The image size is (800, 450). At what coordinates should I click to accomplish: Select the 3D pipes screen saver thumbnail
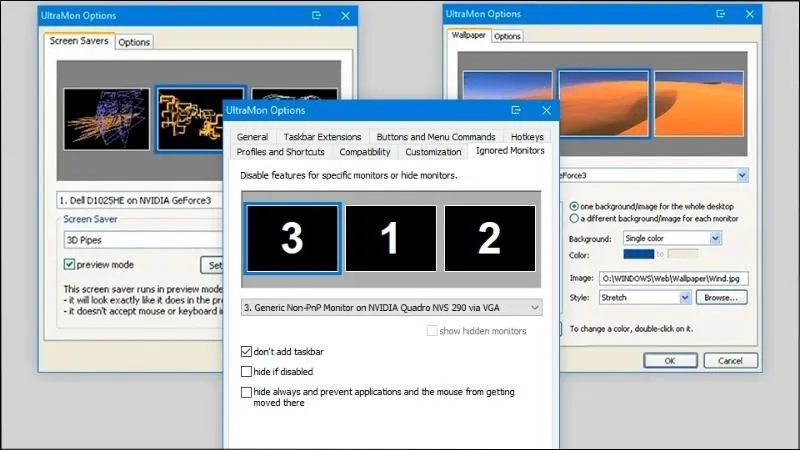click(199, 117)
